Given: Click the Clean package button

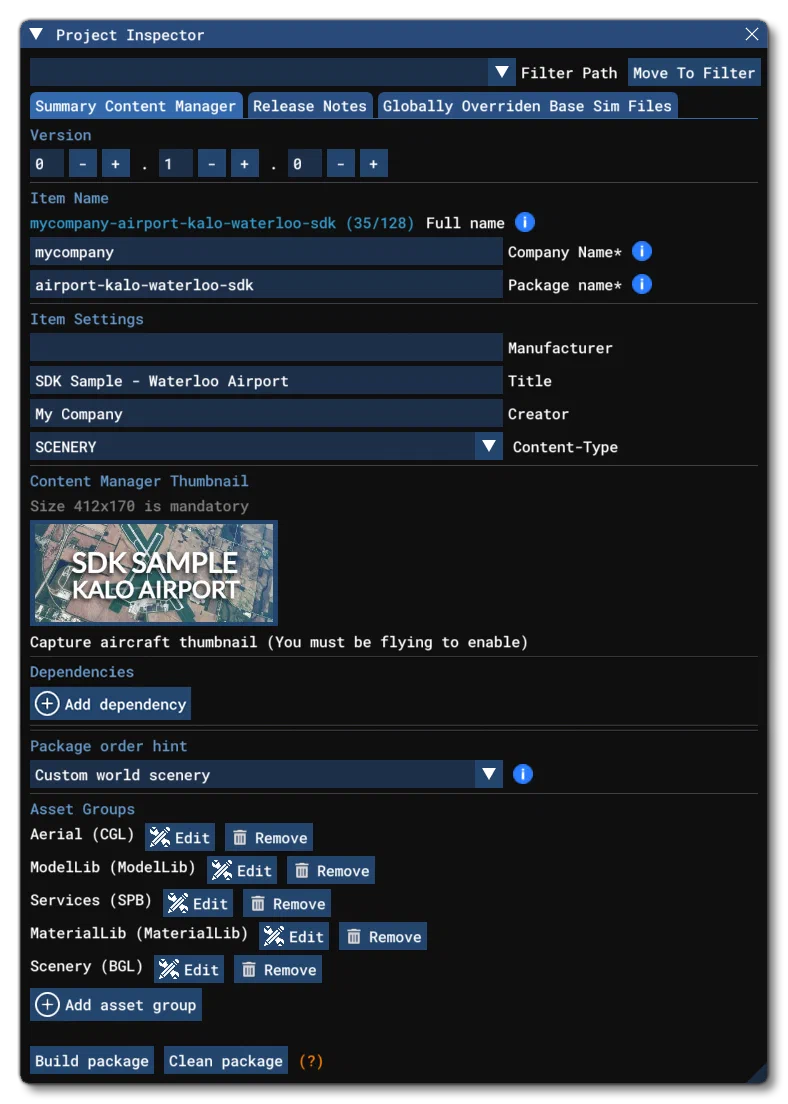Looking at the screenshot, I should (226, 1060).
